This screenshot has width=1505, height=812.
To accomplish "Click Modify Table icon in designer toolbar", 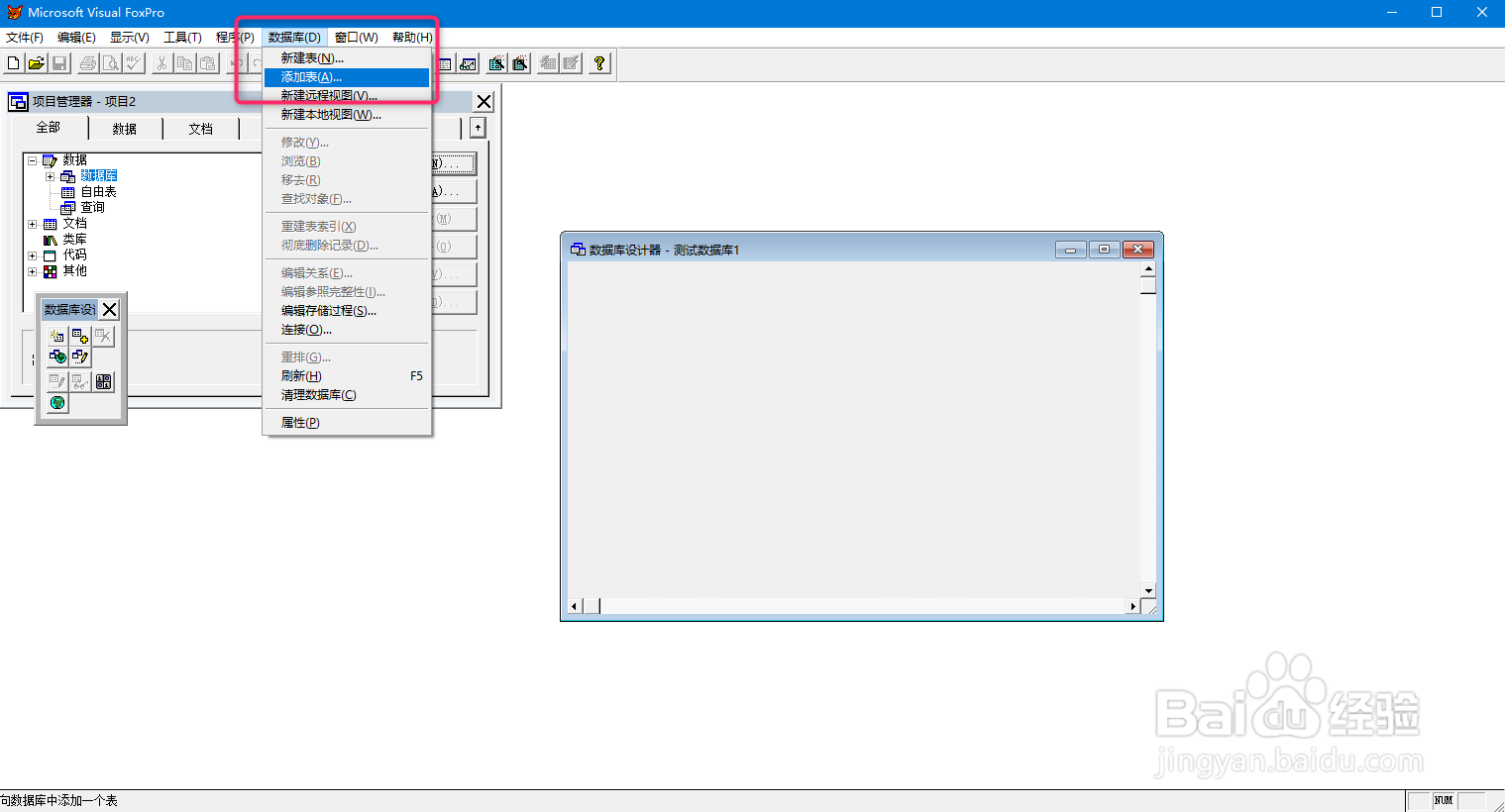I will (57, 381).
